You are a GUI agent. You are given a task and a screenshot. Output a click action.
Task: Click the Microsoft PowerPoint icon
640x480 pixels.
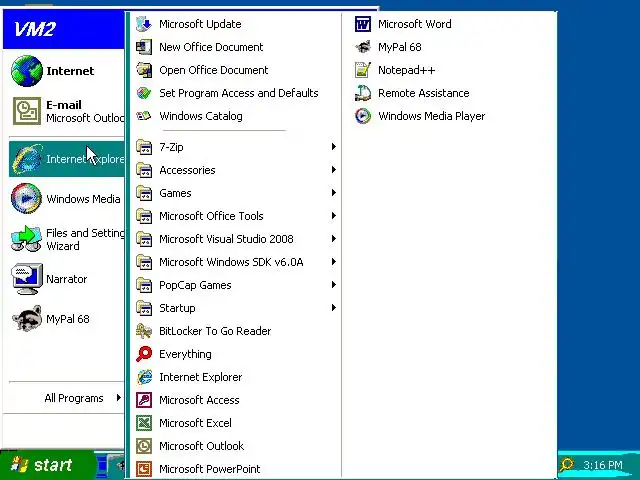click(x=144, y=469)
